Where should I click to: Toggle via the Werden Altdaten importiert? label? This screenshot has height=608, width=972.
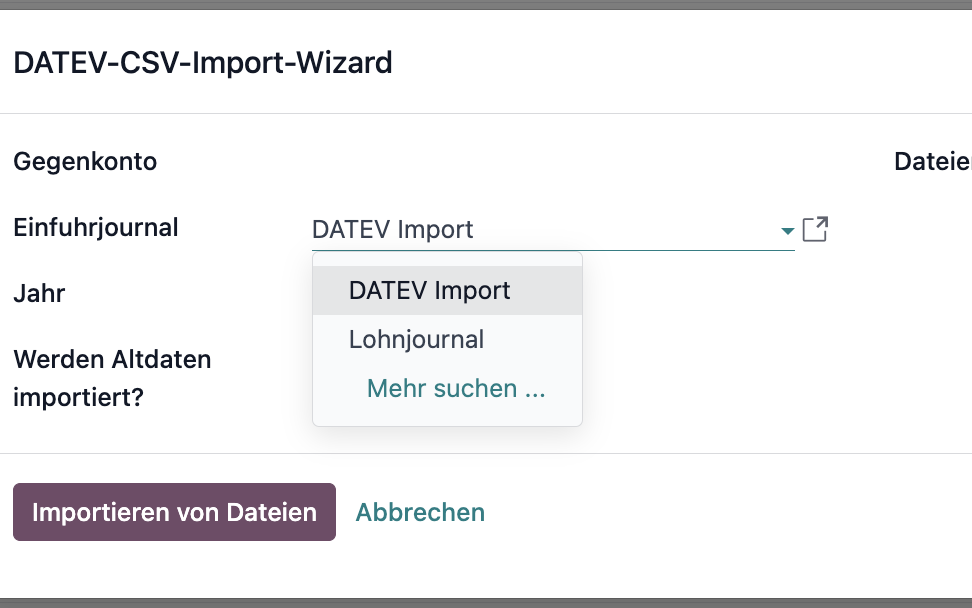coord(112,378)
